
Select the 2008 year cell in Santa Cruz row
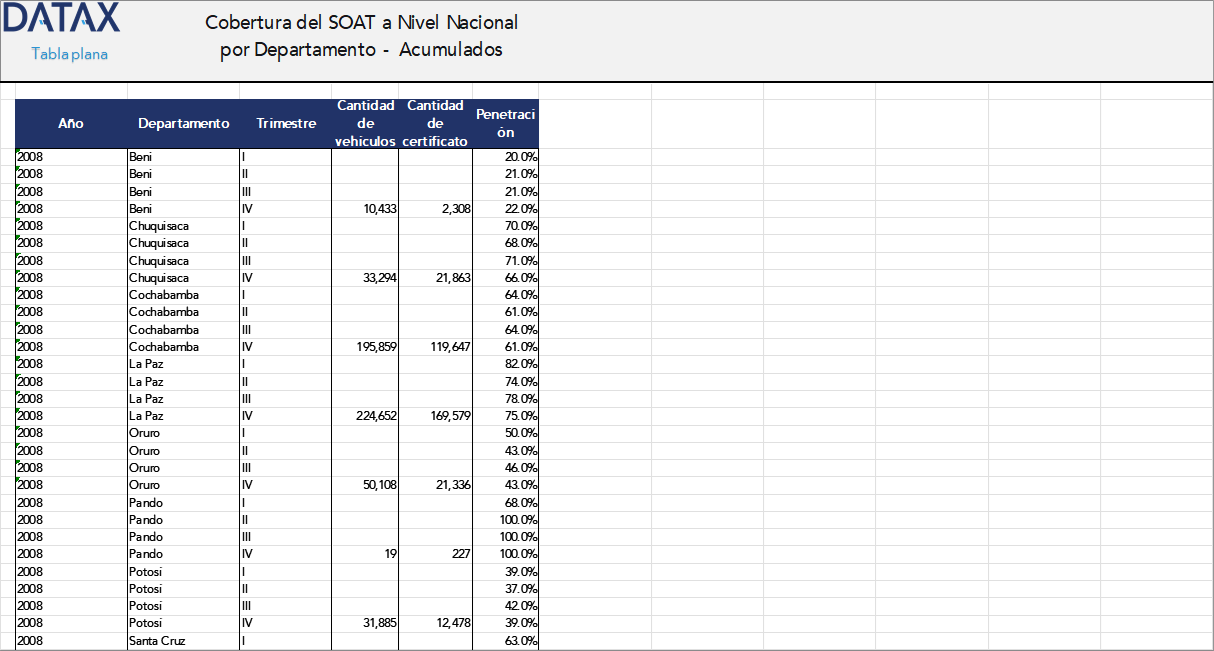[71, 641]
